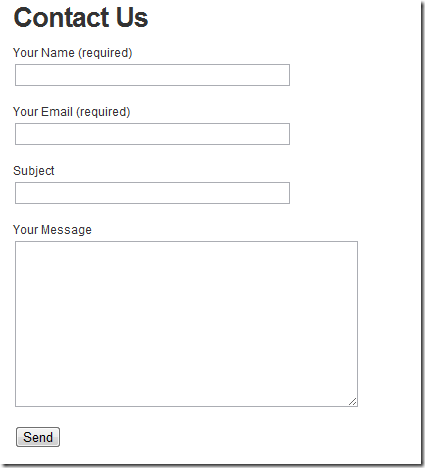Click inside the Your Message textarea
Image resolution: width=425 pixels, height=468 pixels.
click(x=186, y=324)
